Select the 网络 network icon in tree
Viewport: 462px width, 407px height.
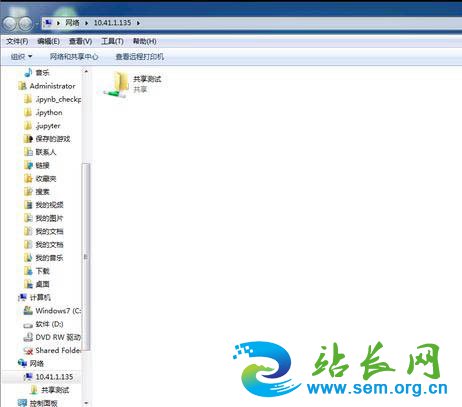(x=22, y=363)
